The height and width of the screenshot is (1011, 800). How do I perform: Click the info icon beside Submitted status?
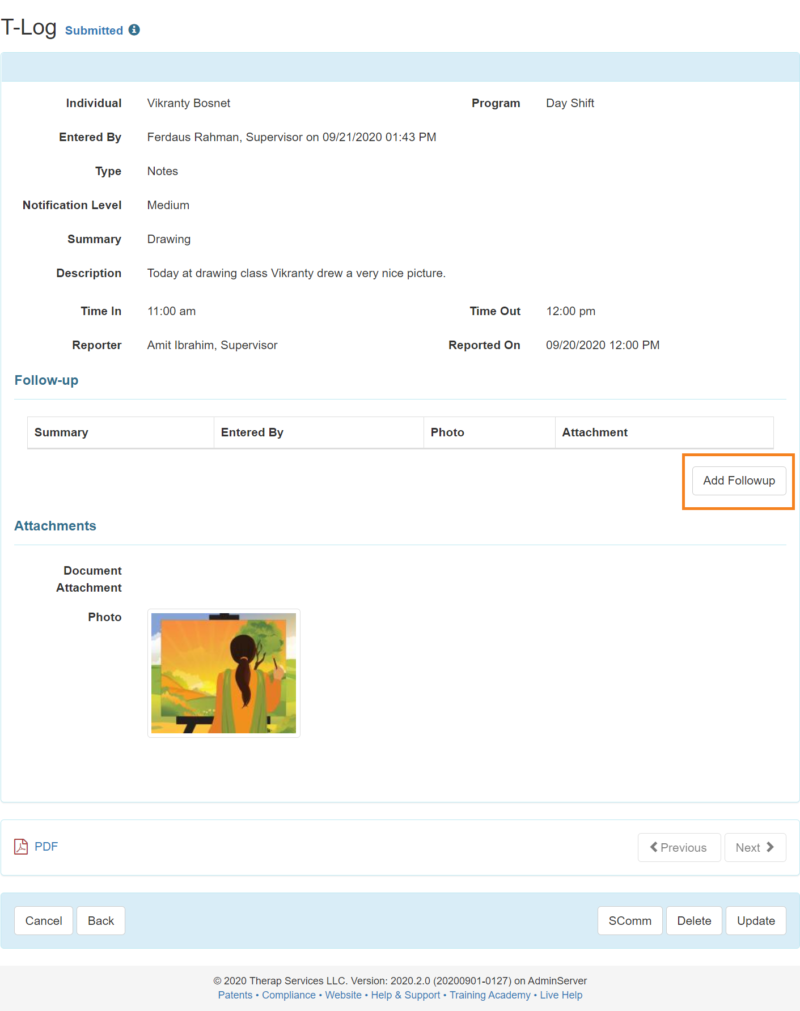coord(135,30)
